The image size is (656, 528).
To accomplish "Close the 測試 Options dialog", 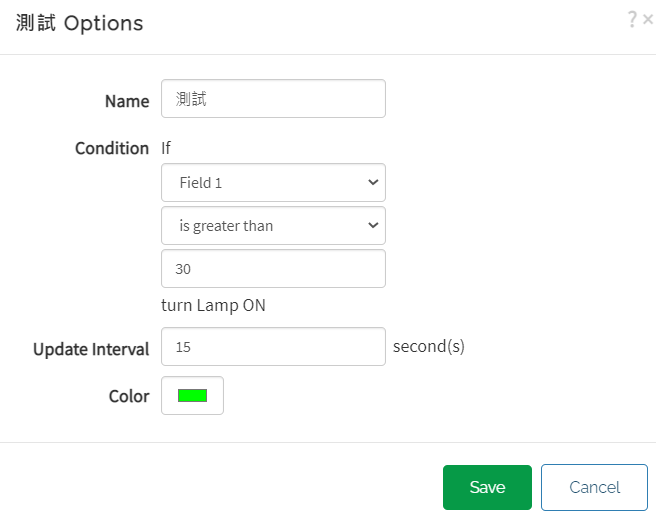I will point(648,19).
